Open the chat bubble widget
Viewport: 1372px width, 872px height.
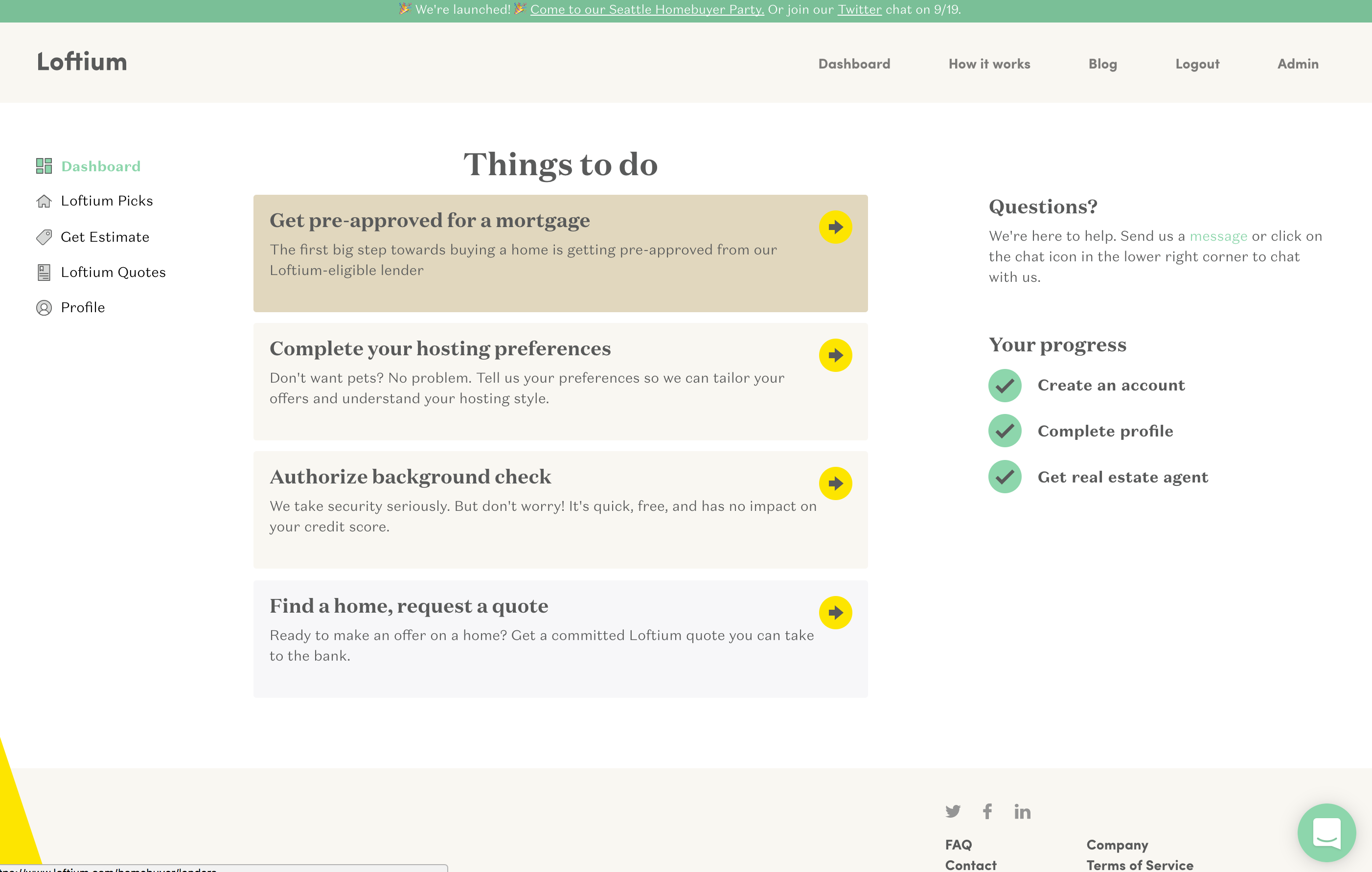[1326, 832]
